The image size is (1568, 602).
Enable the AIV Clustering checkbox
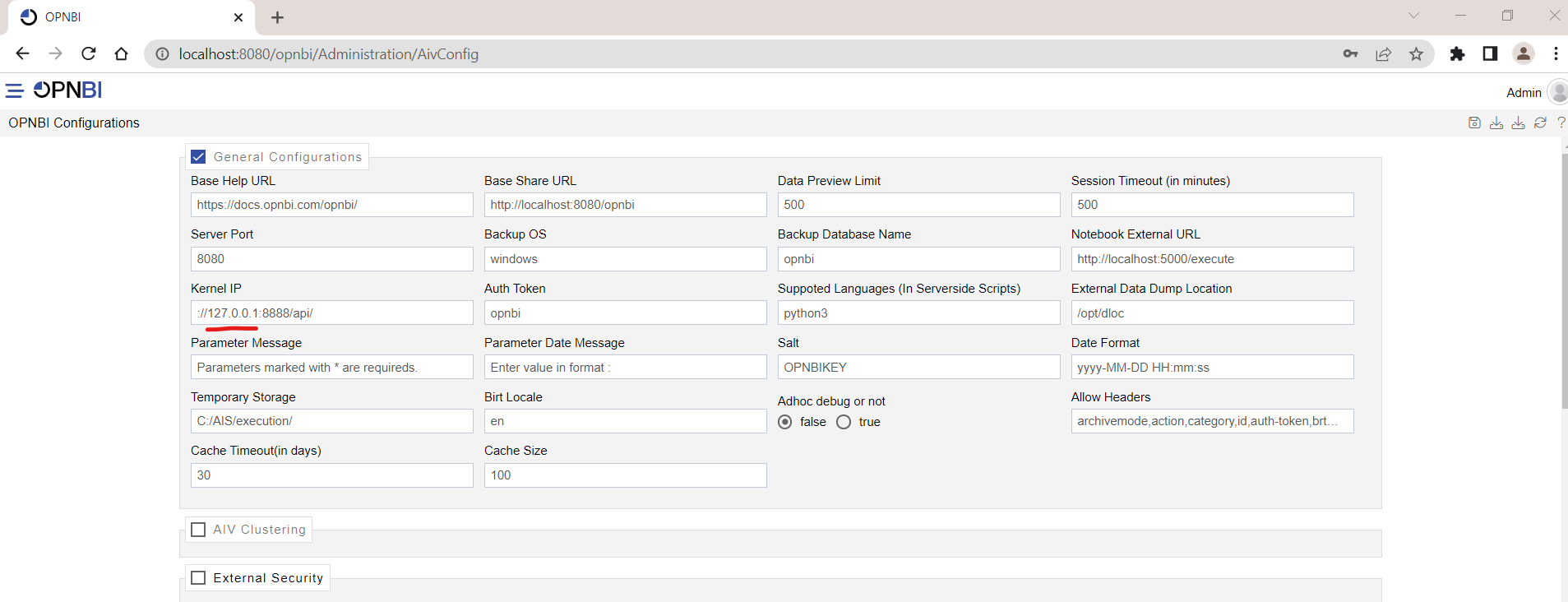pos(198,530)
